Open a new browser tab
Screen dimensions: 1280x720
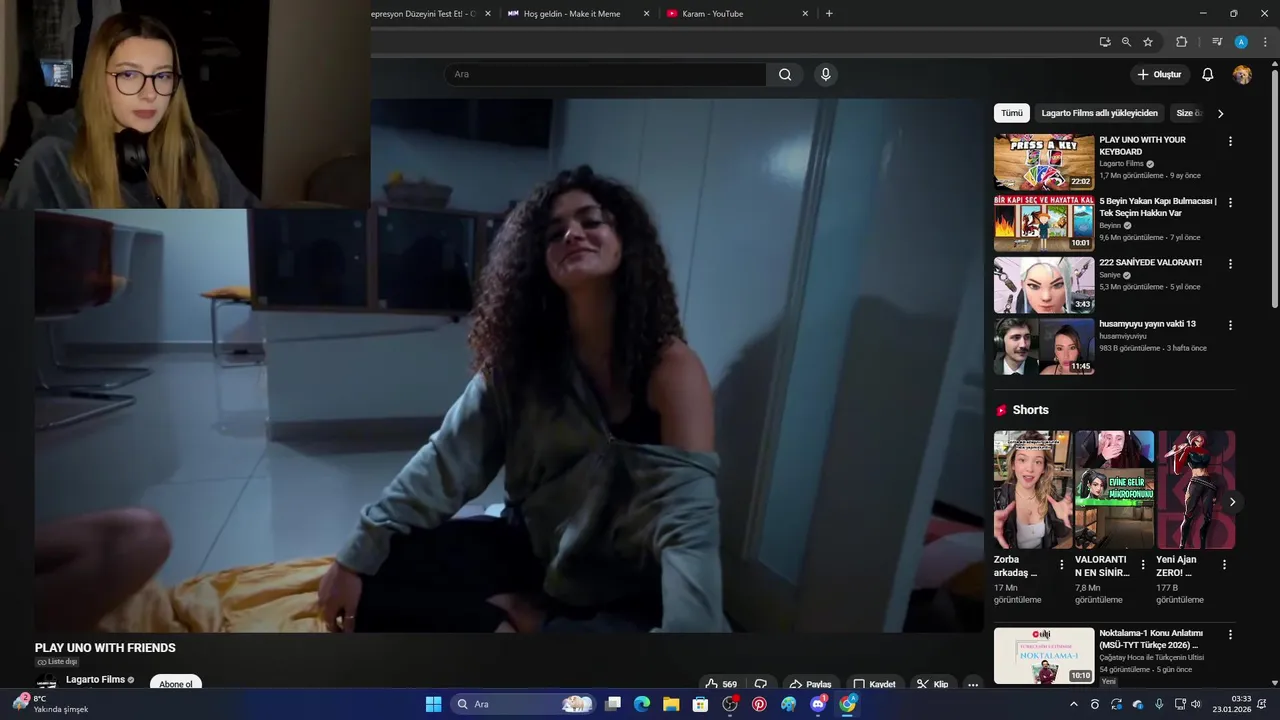click(829, 14)
